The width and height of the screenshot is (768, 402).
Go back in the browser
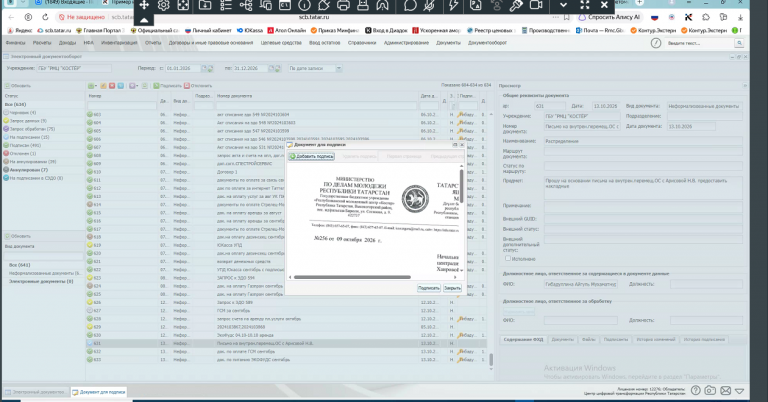point(12,17)
